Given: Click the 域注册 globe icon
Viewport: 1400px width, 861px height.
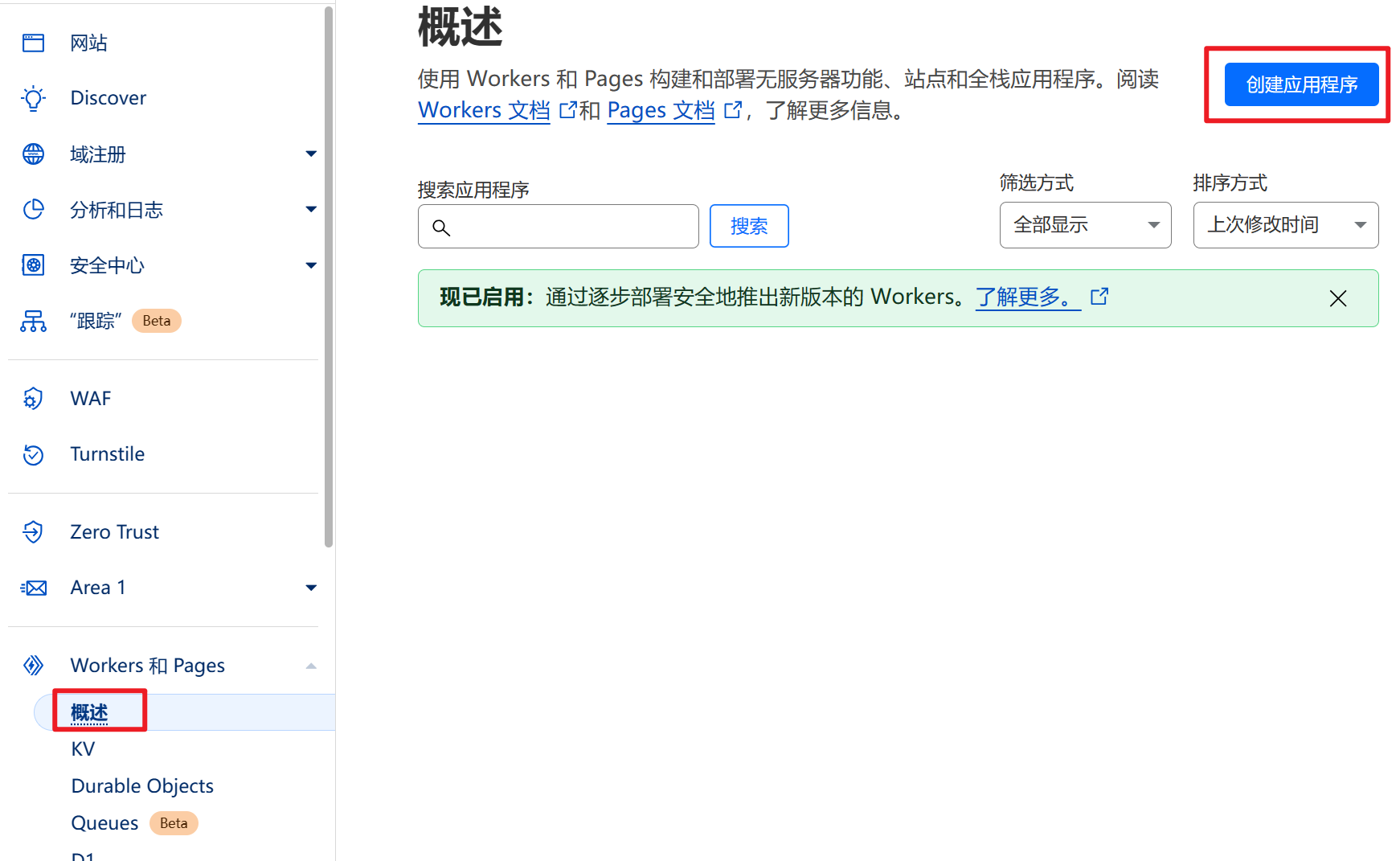Looking at the screenshot, I should point(34,154).
